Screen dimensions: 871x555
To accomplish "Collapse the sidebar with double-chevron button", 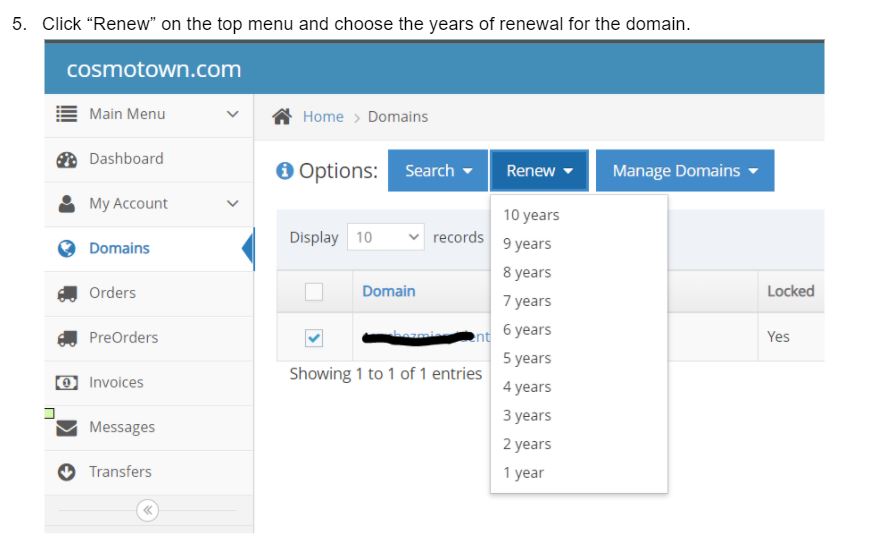I will point(148,511).
